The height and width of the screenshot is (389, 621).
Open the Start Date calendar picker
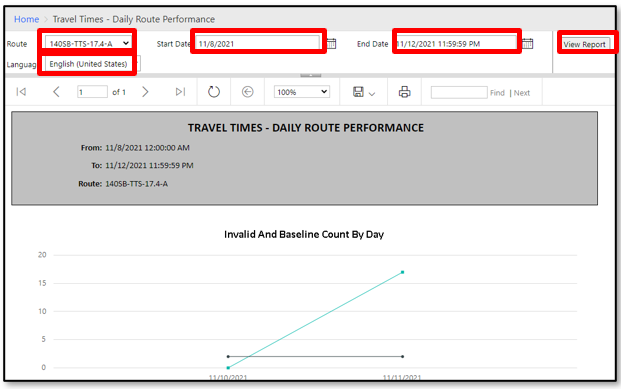click(x=331, y=44)
